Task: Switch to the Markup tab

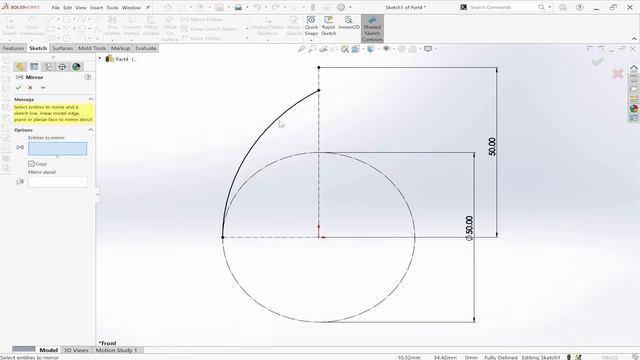Action: (x=120, y=48)
